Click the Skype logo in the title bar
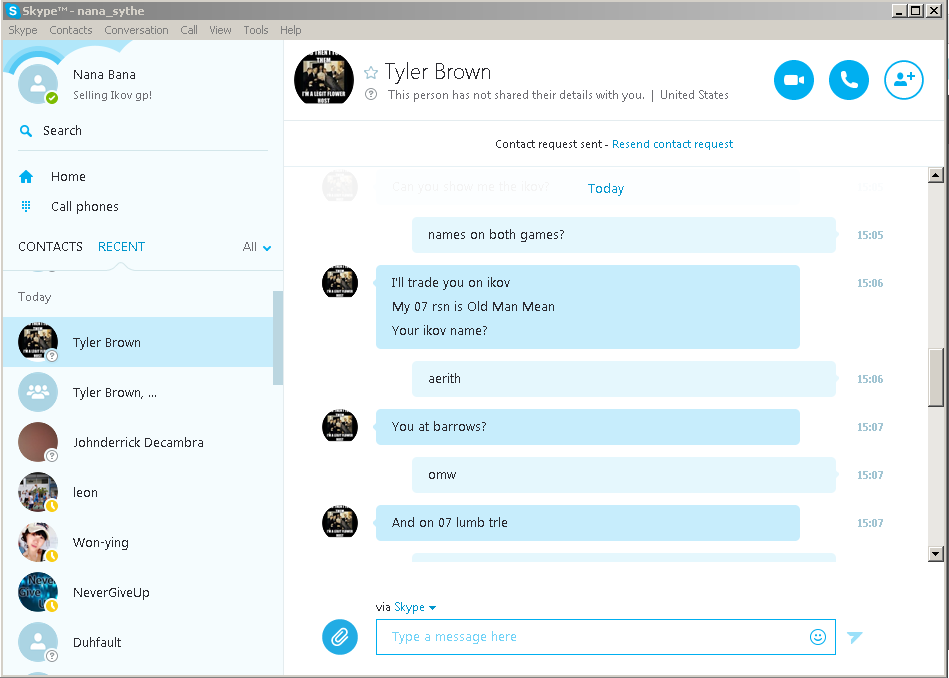The height and width of the screenshot is (678, 949). pyautogui.click(x=11, y=10)
